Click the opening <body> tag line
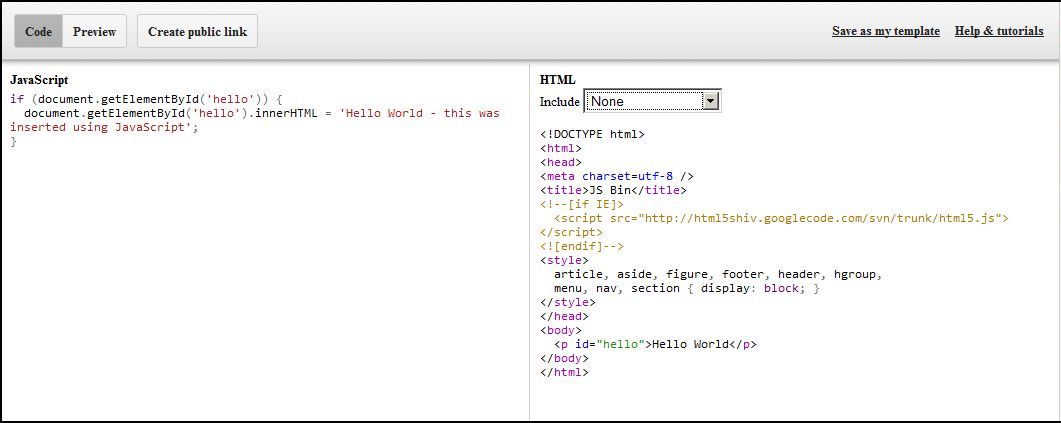The image size is (1061, 423). pyautogui.click(x=561, y=330)
